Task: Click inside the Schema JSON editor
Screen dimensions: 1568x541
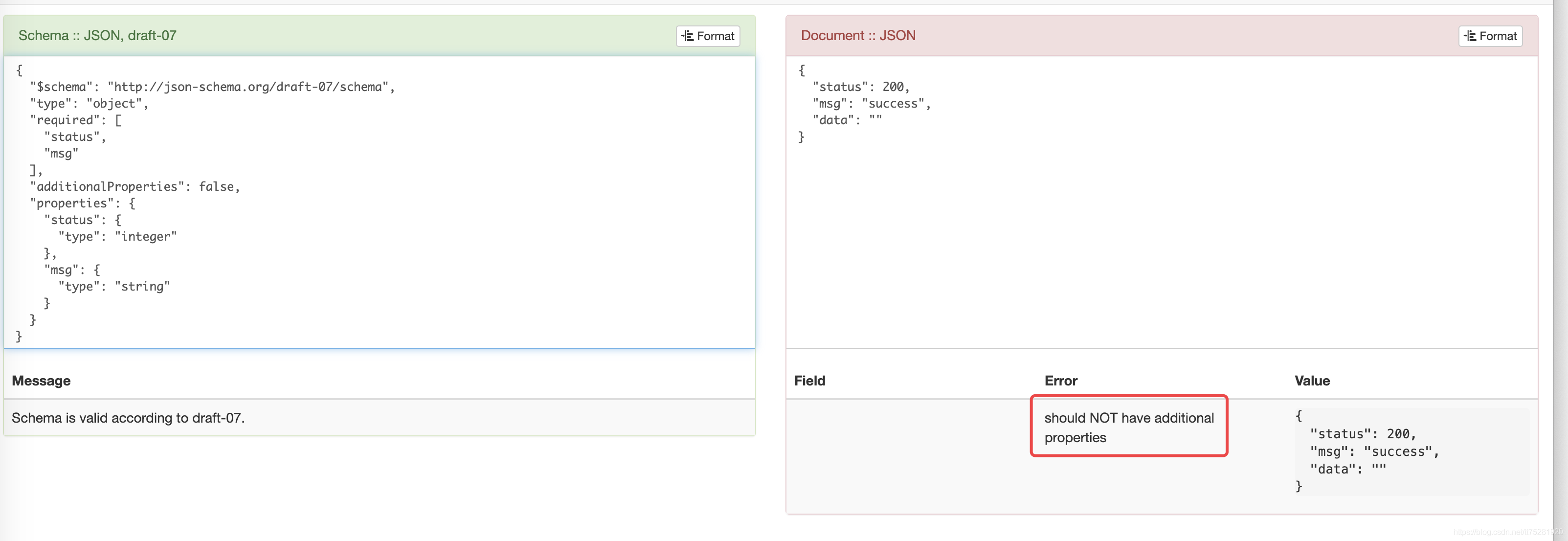Action: [x=379, y=202]
